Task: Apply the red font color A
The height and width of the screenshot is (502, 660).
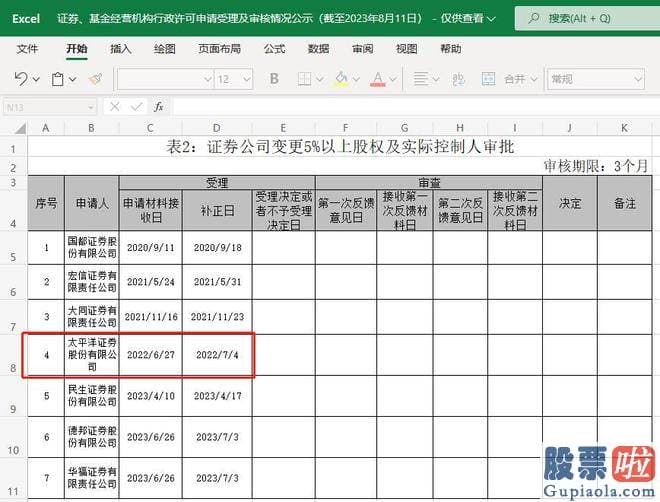Action: 378,79
